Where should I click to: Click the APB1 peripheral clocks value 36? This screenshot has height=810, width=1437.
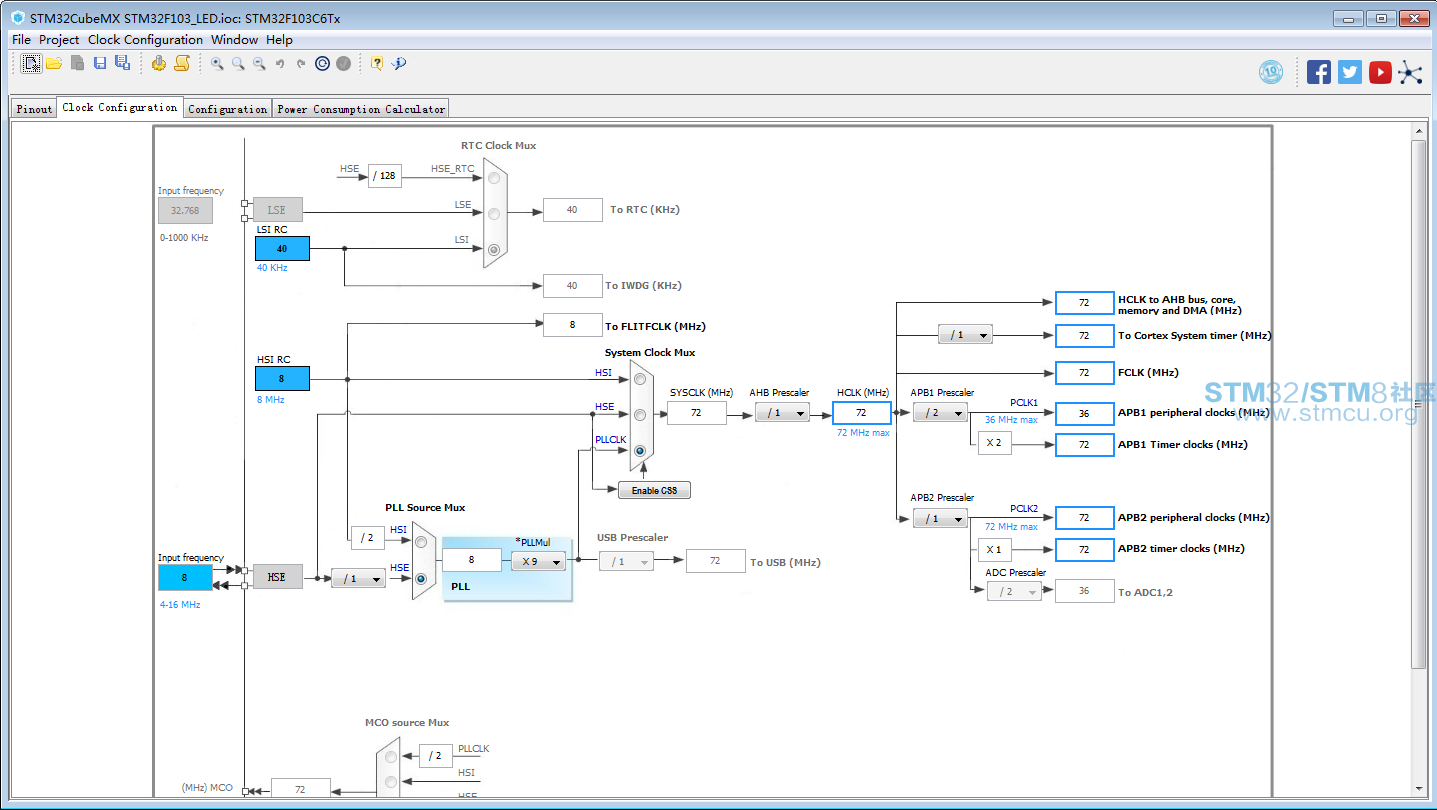click(x=1084, y=413)
